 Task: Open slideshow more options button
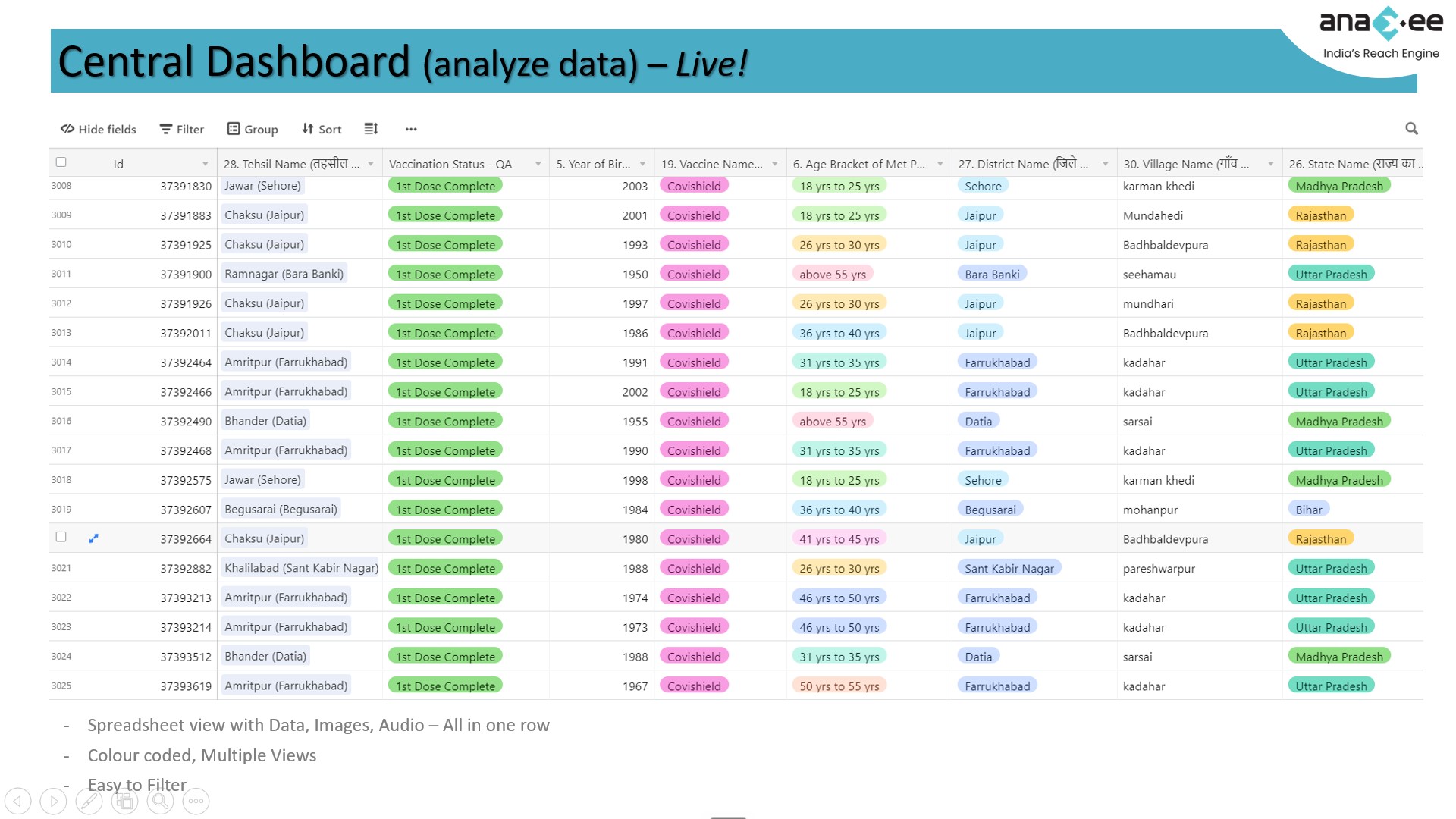point(196,801)
